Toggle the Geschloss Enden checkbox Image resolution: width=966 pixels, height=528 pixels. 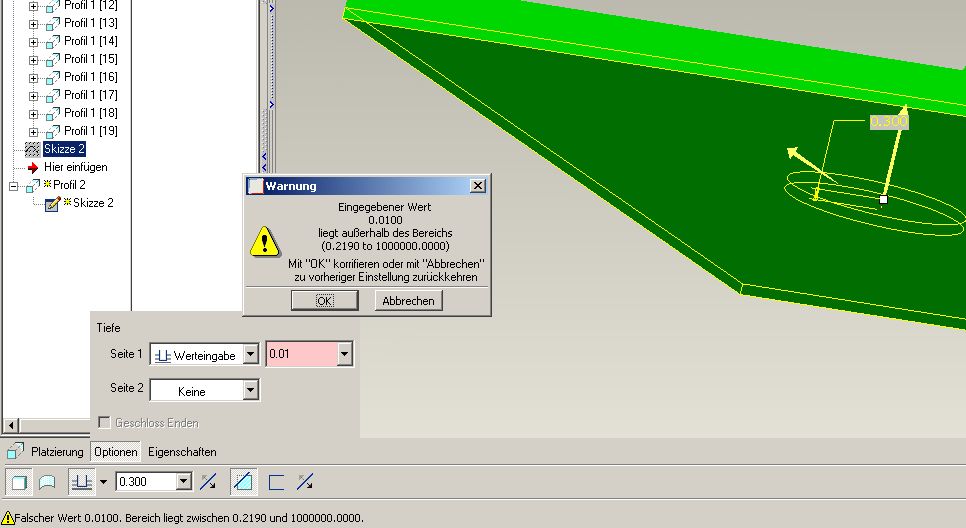105,422
